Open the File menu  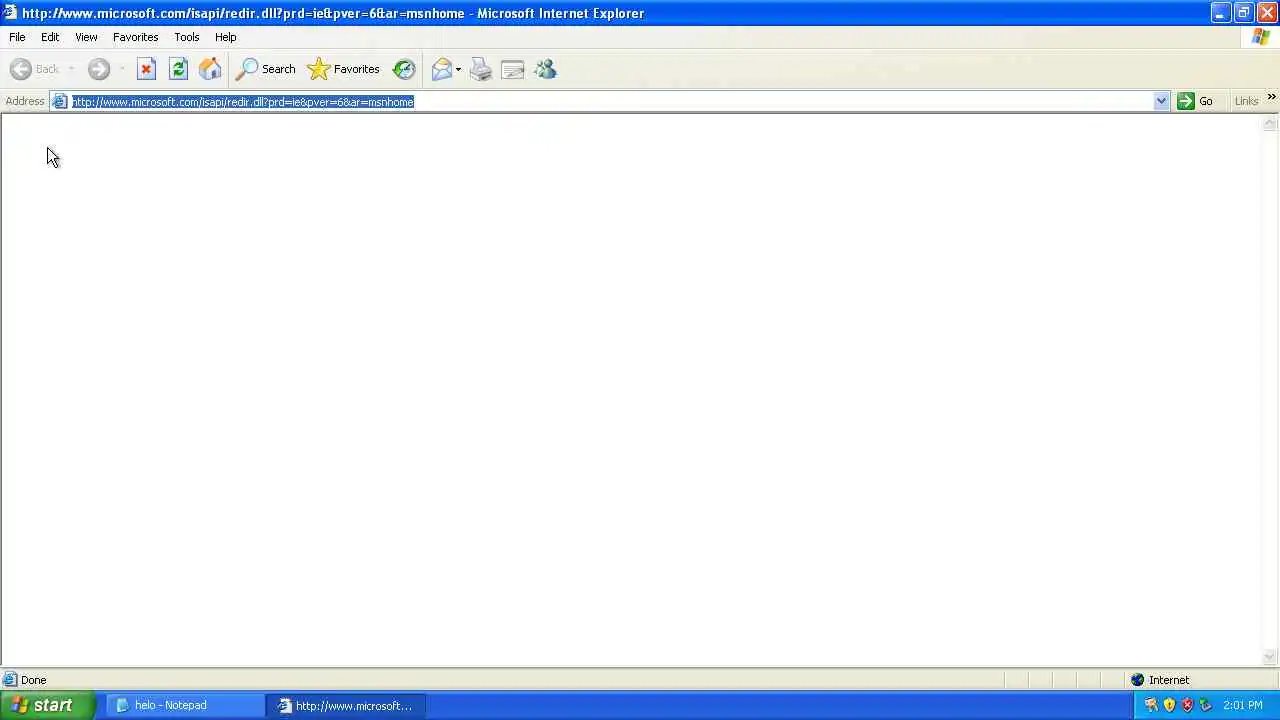click(x=17, y=37)
